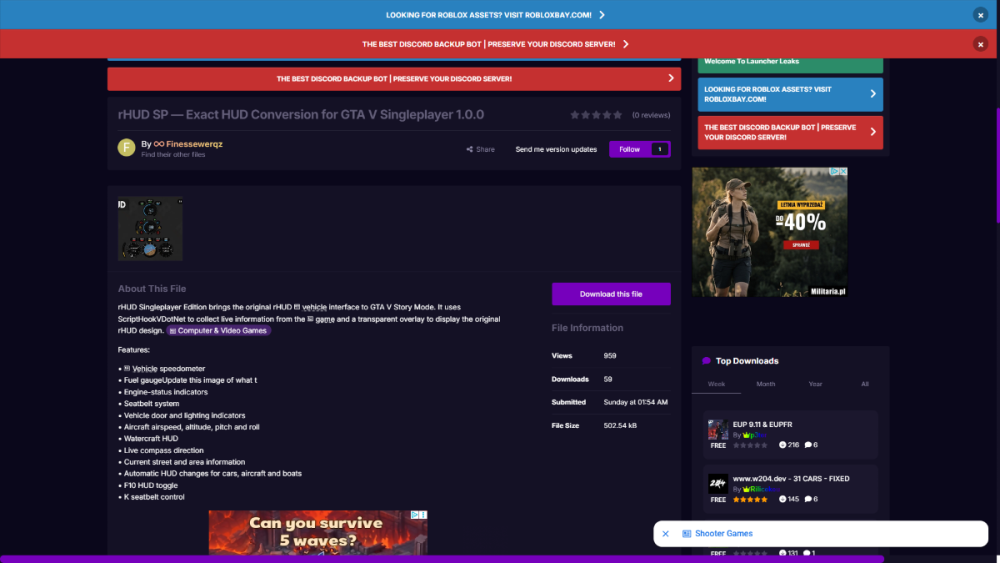Image resolution: width=1000 pixels, height=563 pixels.
Task: Click star rating of w204 31 CARS file
Action: click(750, 499)
